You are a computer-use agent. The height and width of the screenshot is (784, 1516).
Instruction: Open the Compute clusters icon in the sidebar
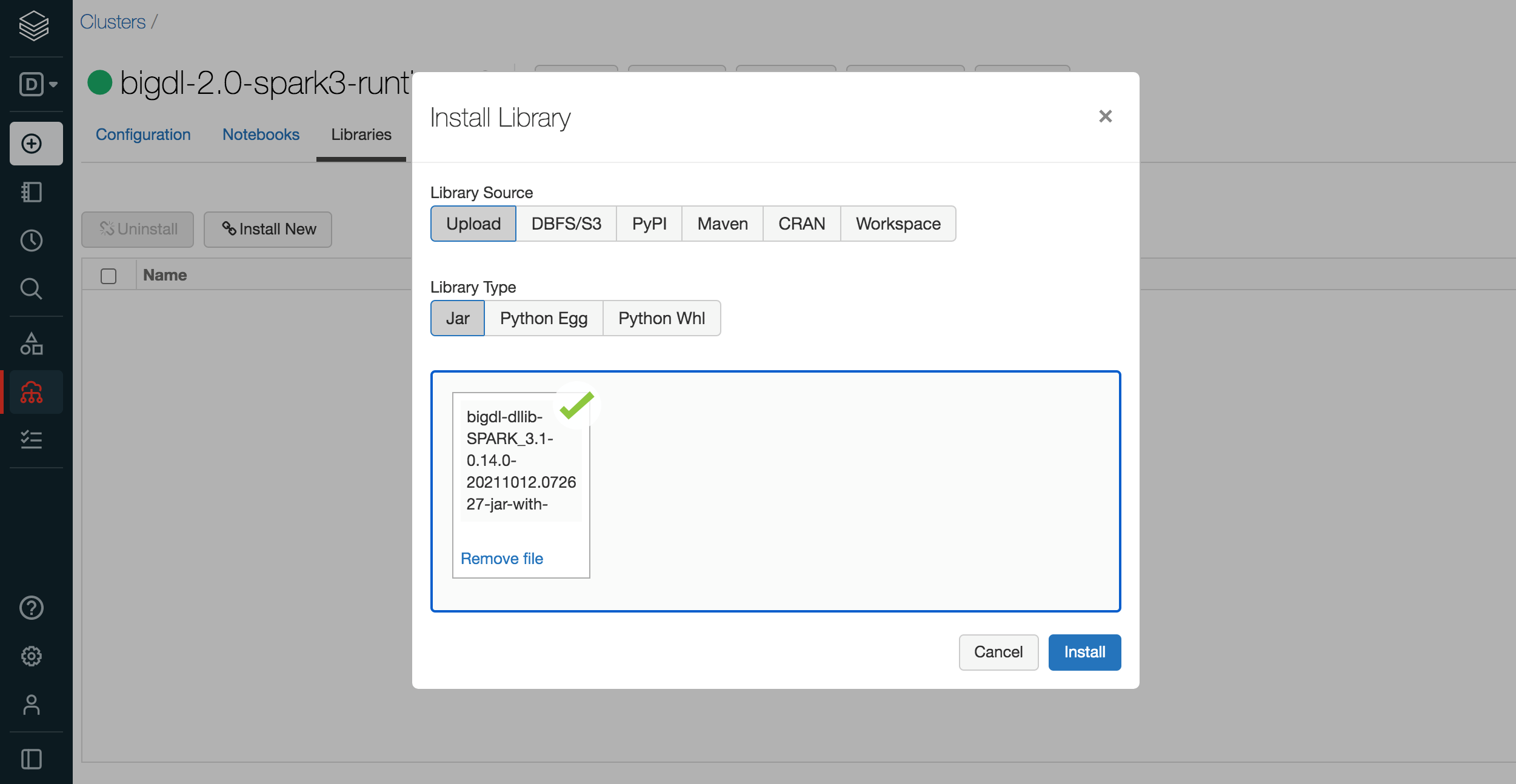pyautogui.click(x=32, y=393)
